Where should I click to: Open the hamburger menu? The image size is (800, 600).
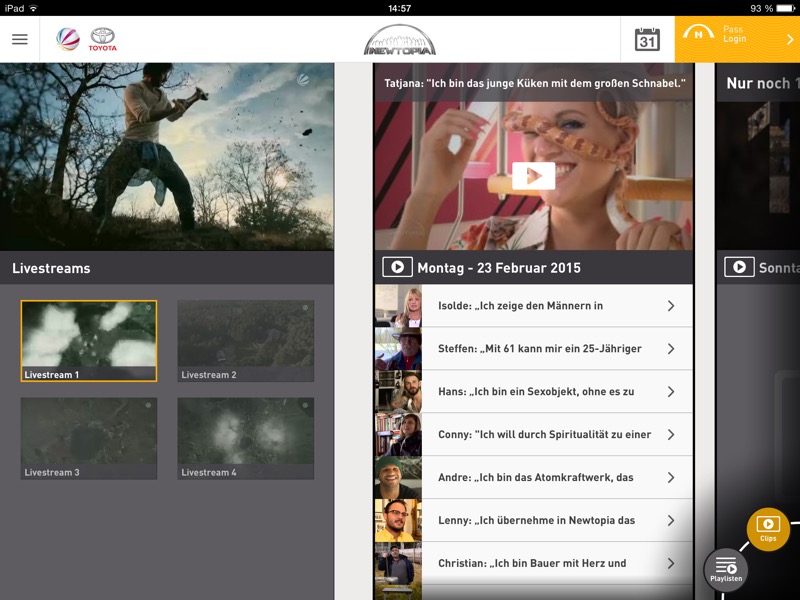pos(19,40)
